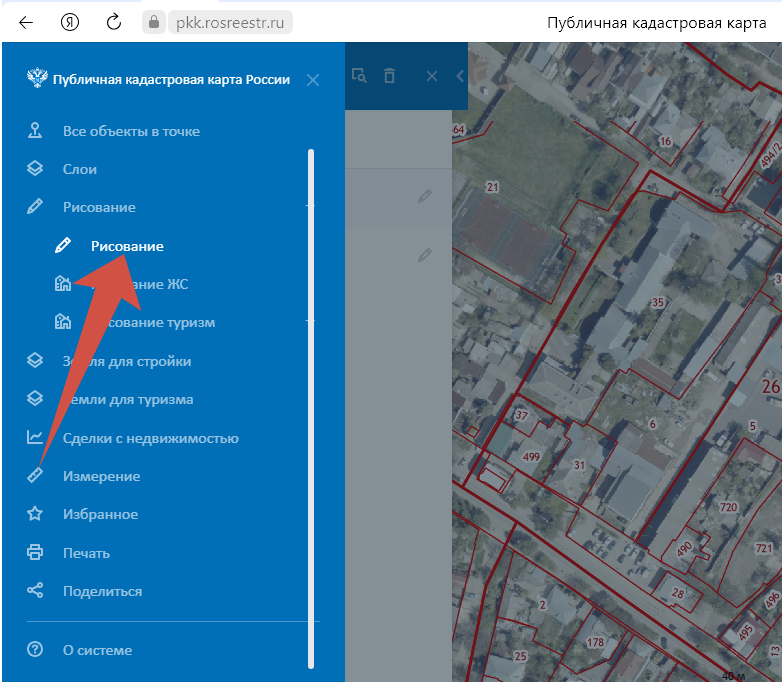
Task: Open the Земли для туризма layer
Action: pos(127,400)
